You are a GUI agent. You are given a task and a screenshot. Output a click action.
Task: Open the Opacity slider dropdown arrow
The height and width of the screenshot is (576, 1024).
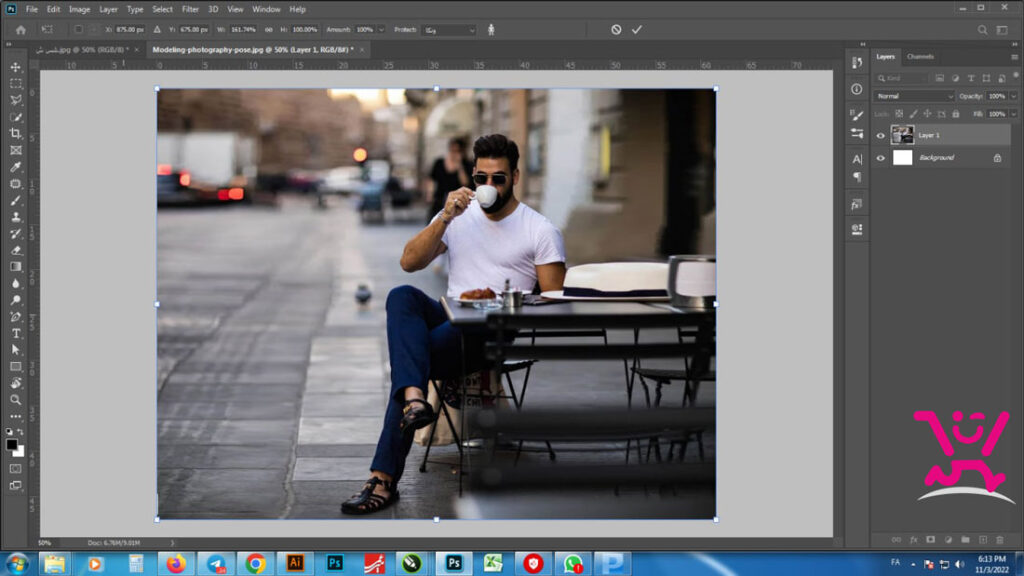1014,96
